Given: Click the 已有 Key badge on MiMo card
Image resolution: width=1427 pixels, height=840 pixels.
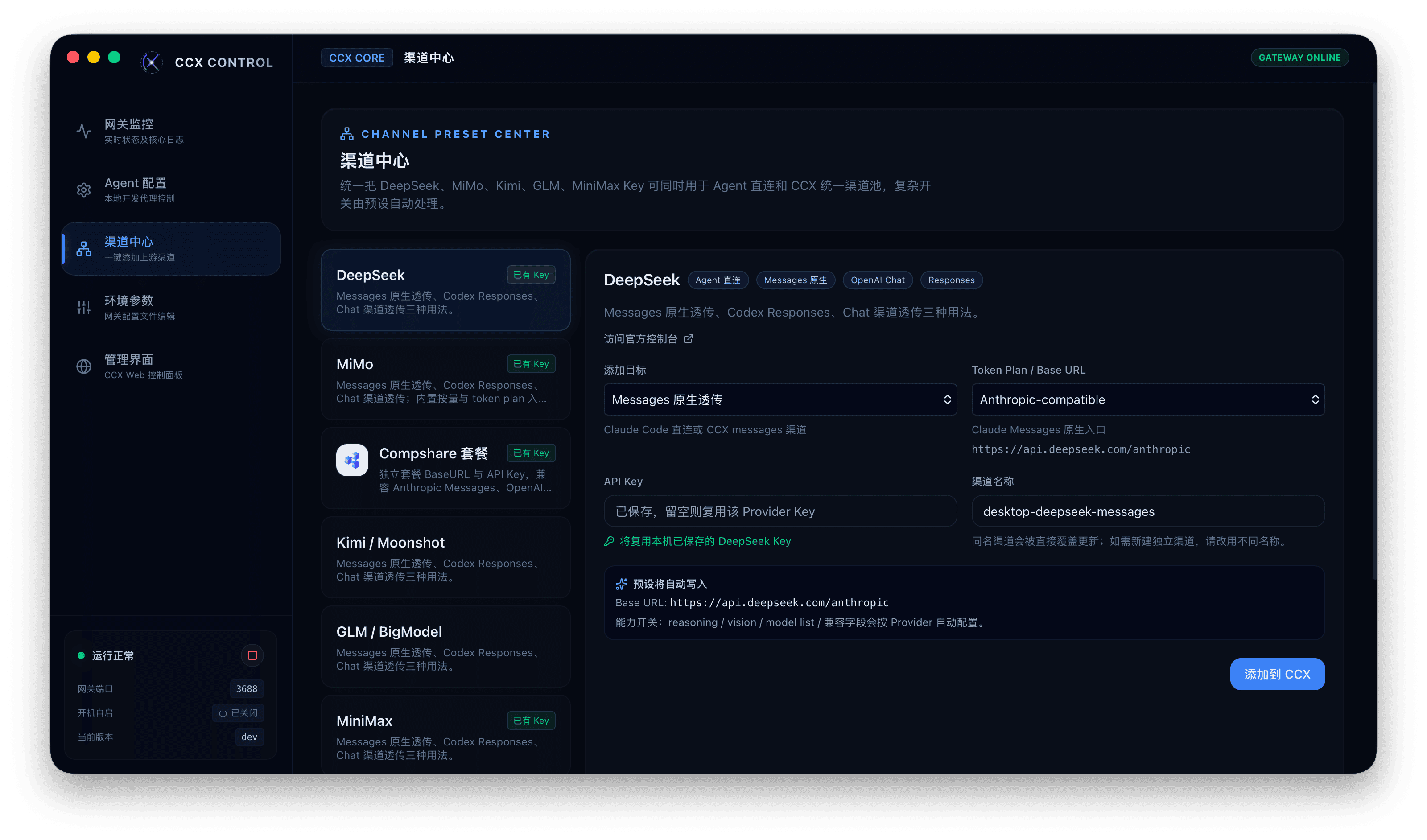Looking at the screenshot, I should (x=531, y=364).
